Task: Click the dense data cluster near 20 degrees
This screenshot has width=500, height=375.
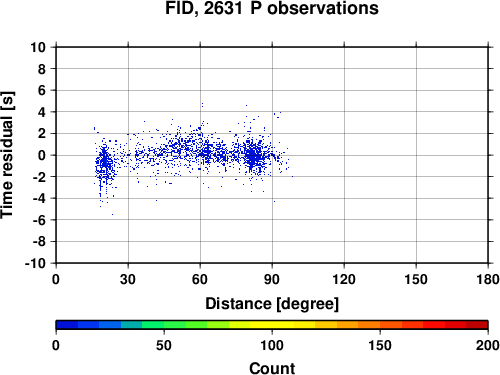Action: [x=105, y=163]
